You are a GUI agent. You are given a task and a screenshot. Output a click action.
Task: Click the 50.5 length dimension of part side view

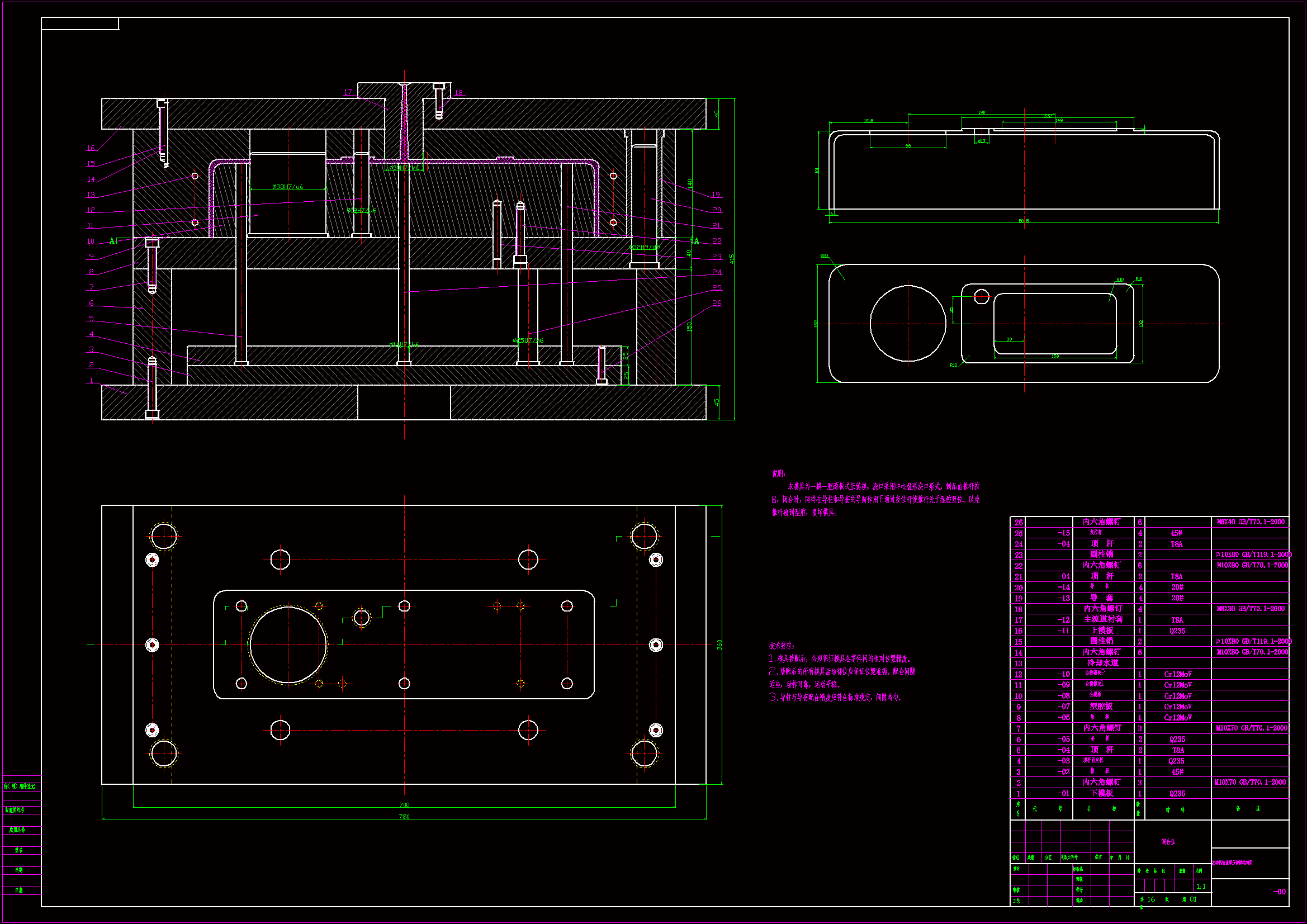1023,221
